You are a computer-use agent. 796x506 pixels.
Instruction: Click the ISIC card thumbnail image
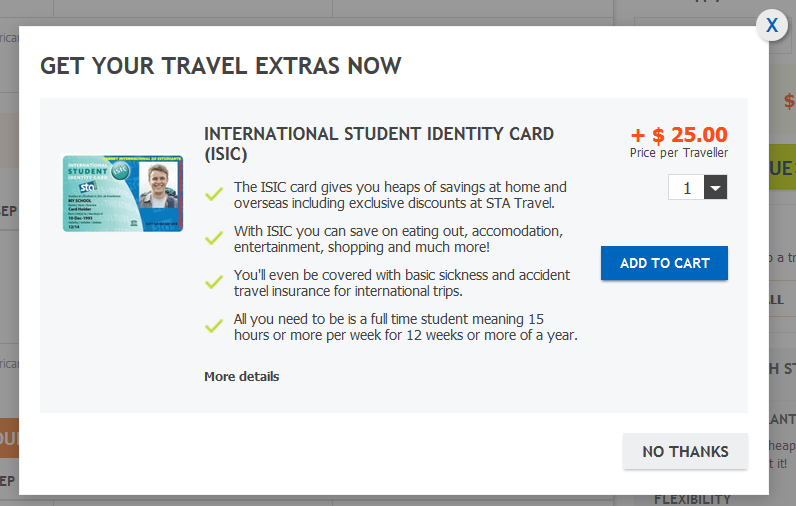click(122, 193)
